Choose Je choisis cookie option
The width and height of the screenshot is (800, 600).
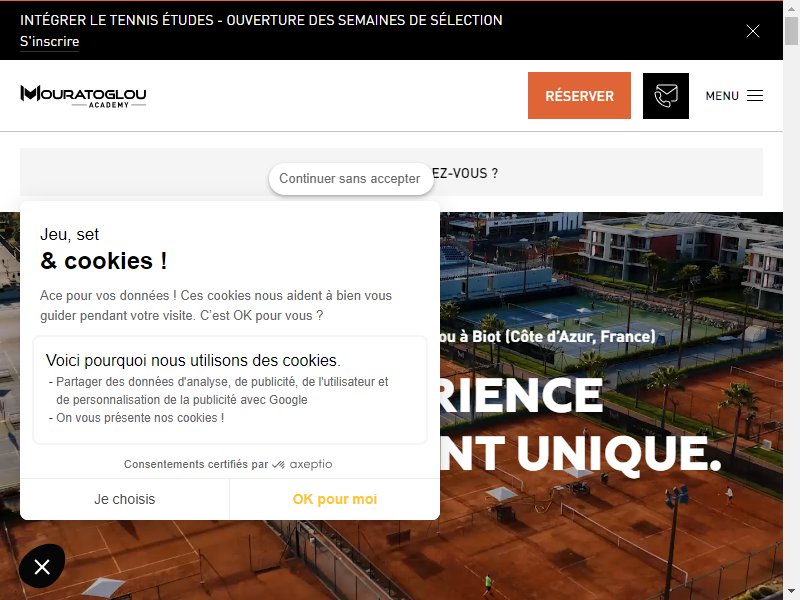pyautogui.click(x=124, y=499)
